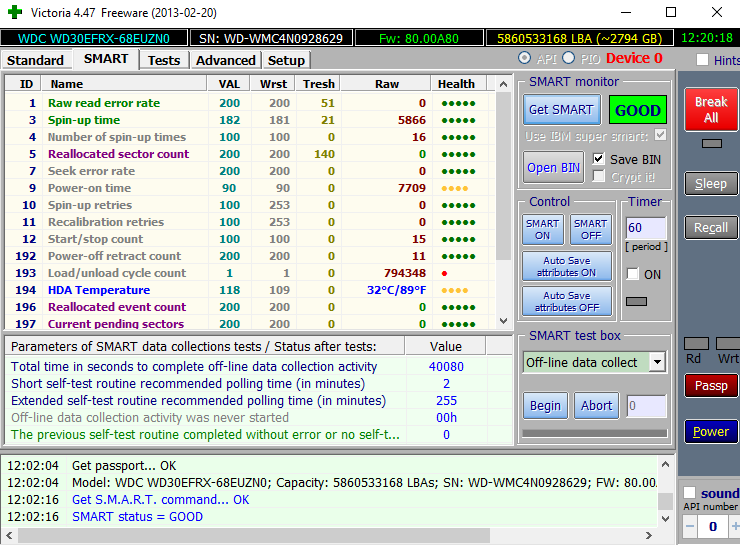The width and height of the screenshot is (740, 545).
Task: Select Load/unload cycle count row
Action: pos(250,273)
